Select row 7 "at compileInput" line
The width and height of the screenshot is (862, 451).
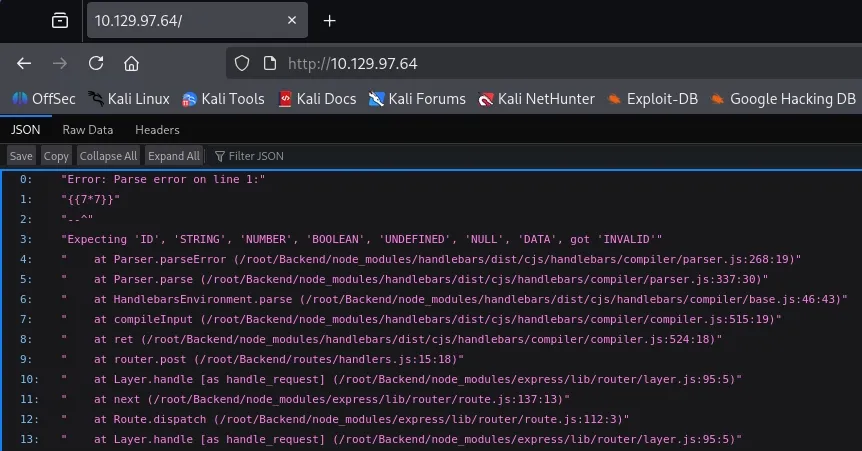point(422,319)
